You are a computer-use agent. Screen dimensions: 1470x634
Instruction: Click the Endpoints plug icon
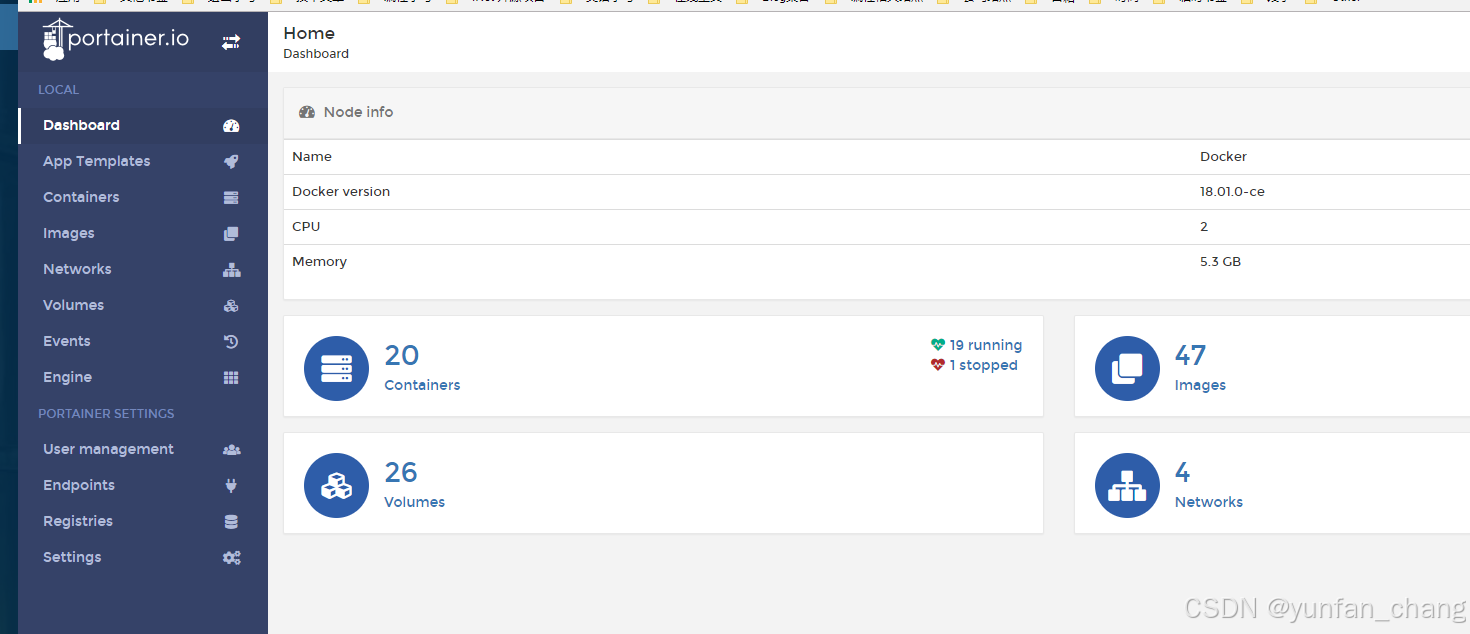pyautogui.click(x=231, y=486)
